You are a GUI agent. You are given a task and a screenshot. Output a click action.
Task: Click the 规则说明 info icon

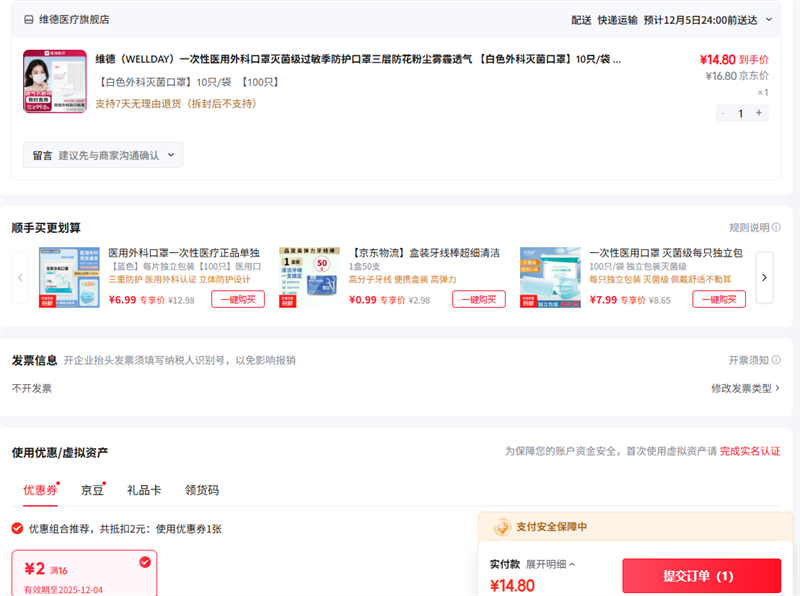click(776, 228)
